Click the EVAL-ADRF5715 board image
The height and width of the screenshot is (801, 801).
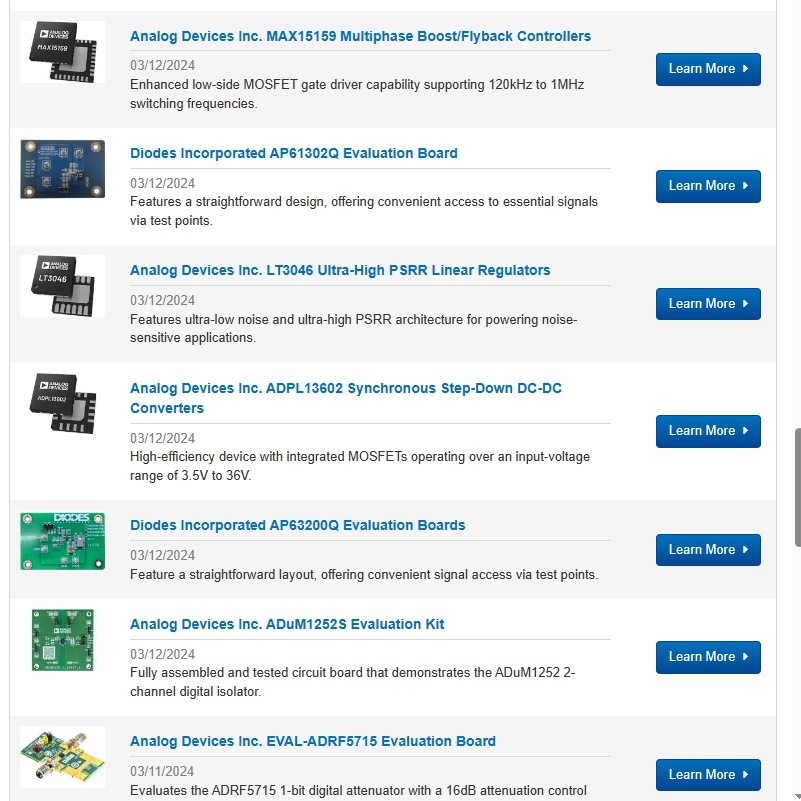pyautogui.click(x=62, y=757)
